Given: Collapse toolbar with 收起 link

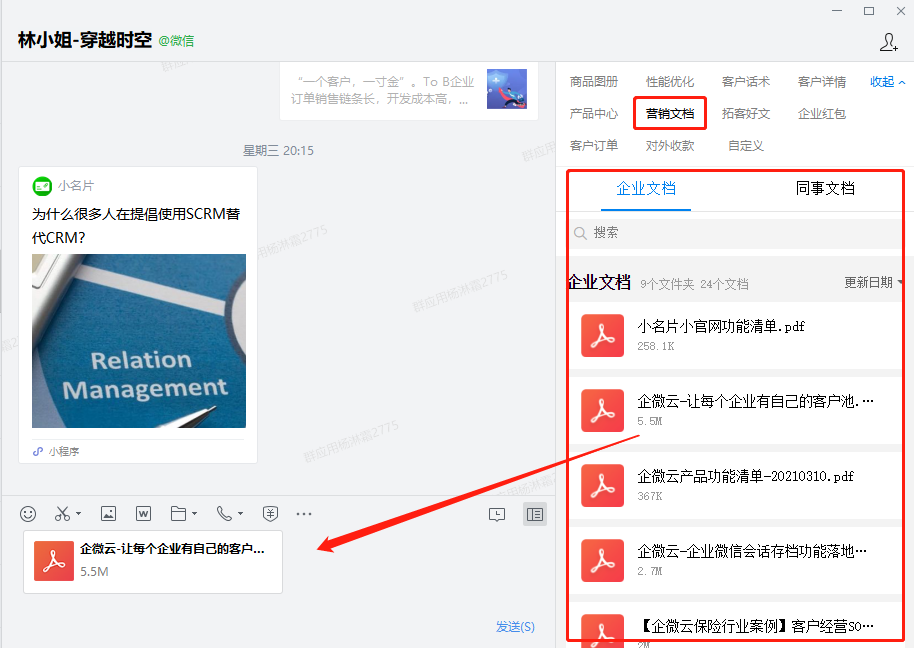Looking at the screenshot, I should click(888, 82).
